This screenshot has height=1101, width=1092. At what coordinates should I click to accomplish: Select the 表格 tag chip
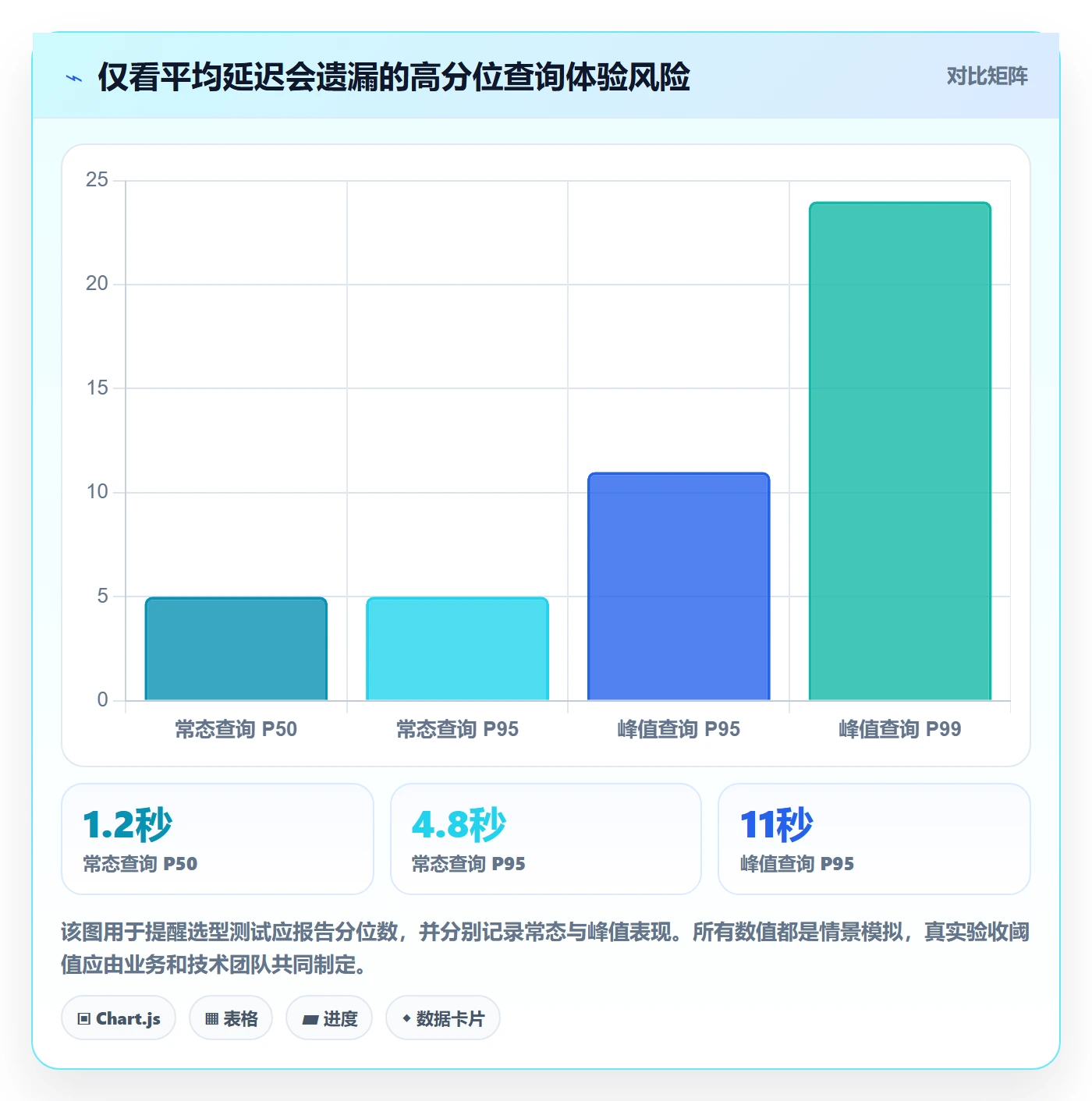coord(231,1018)
